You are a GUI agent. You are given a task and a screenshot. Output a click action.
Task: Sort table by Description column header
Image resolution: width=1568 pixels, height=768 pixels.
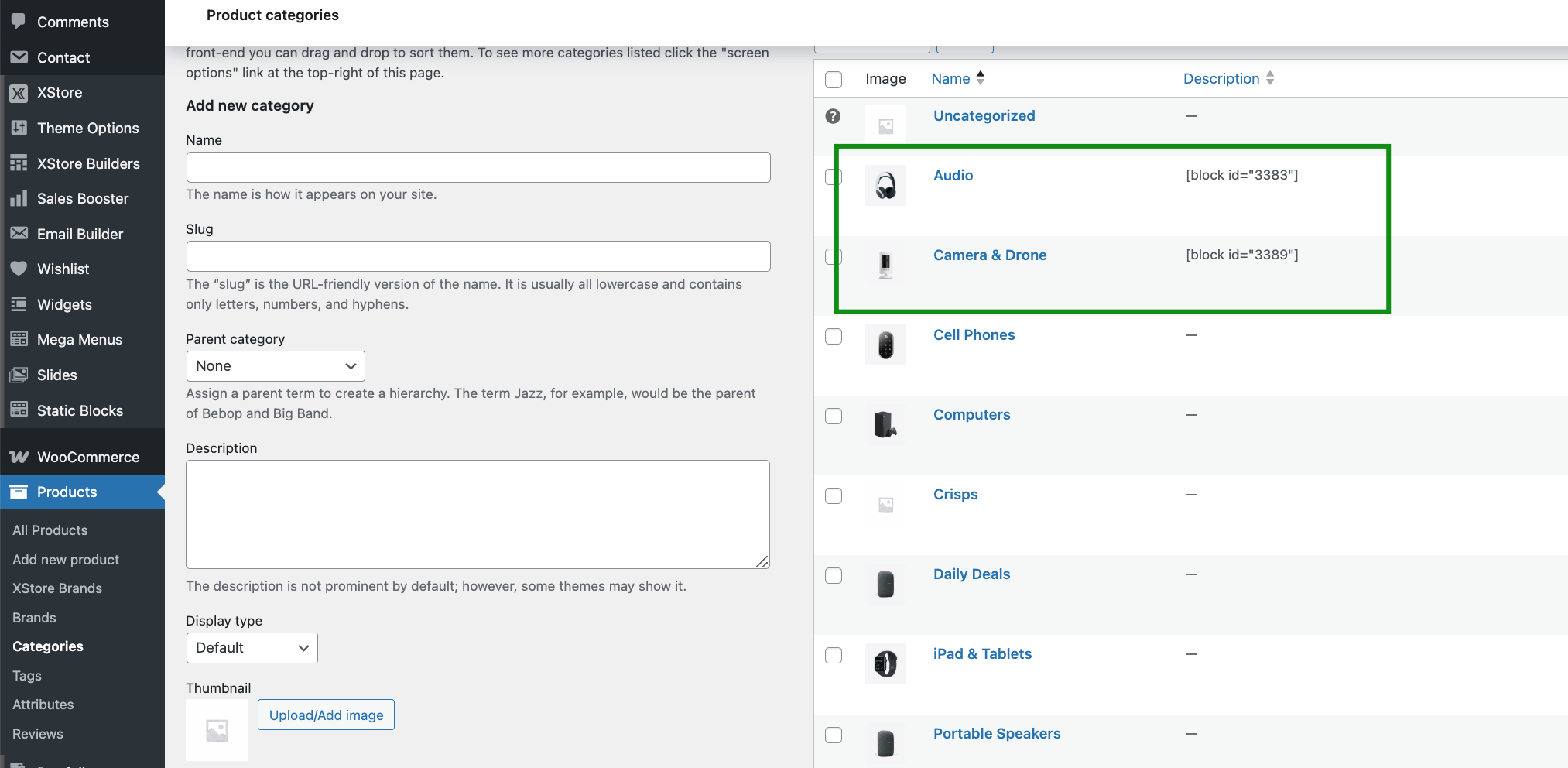click(1221, 78)
